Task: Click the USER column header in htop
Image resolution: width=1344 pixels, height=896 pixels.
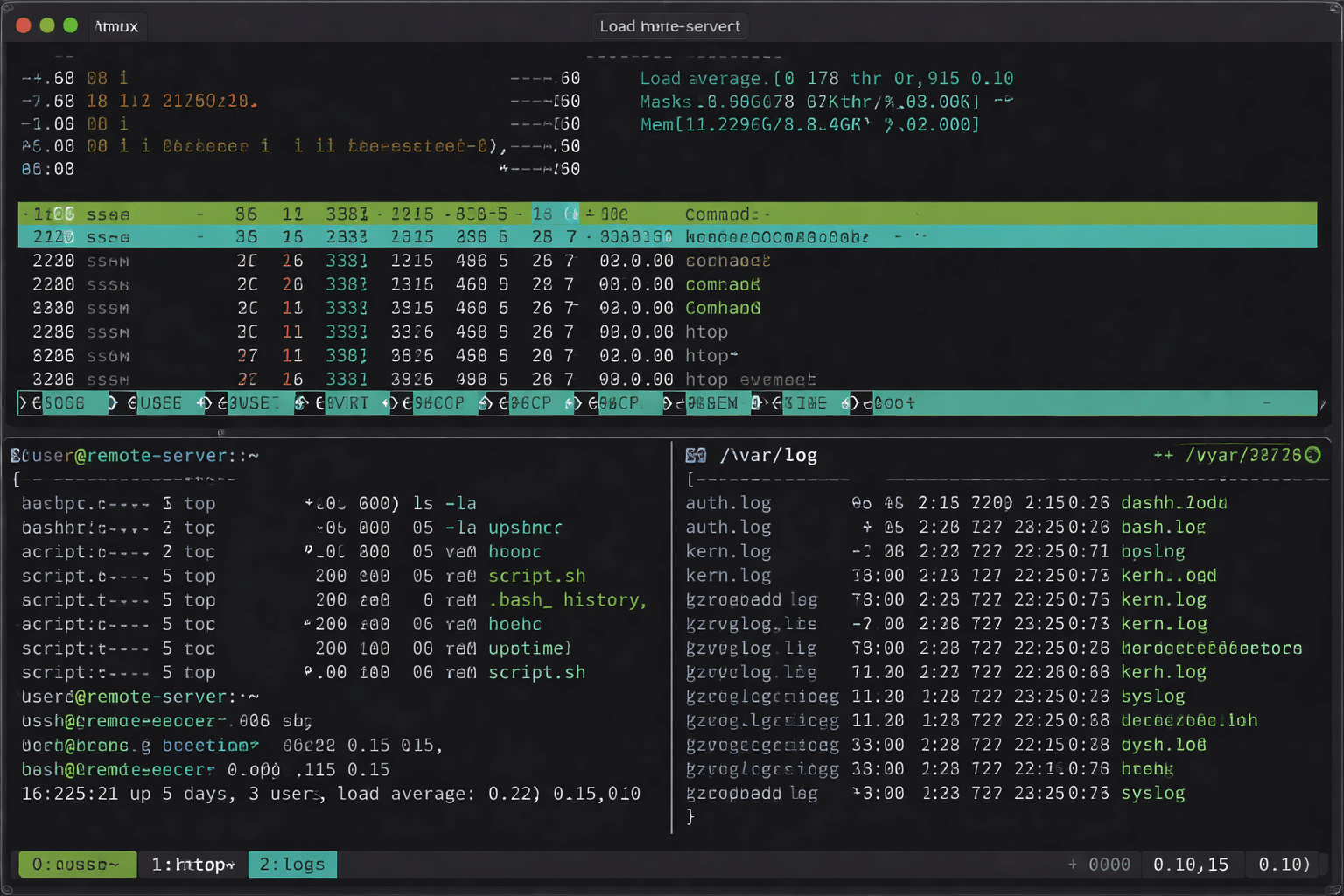Action: coord(162,402)
